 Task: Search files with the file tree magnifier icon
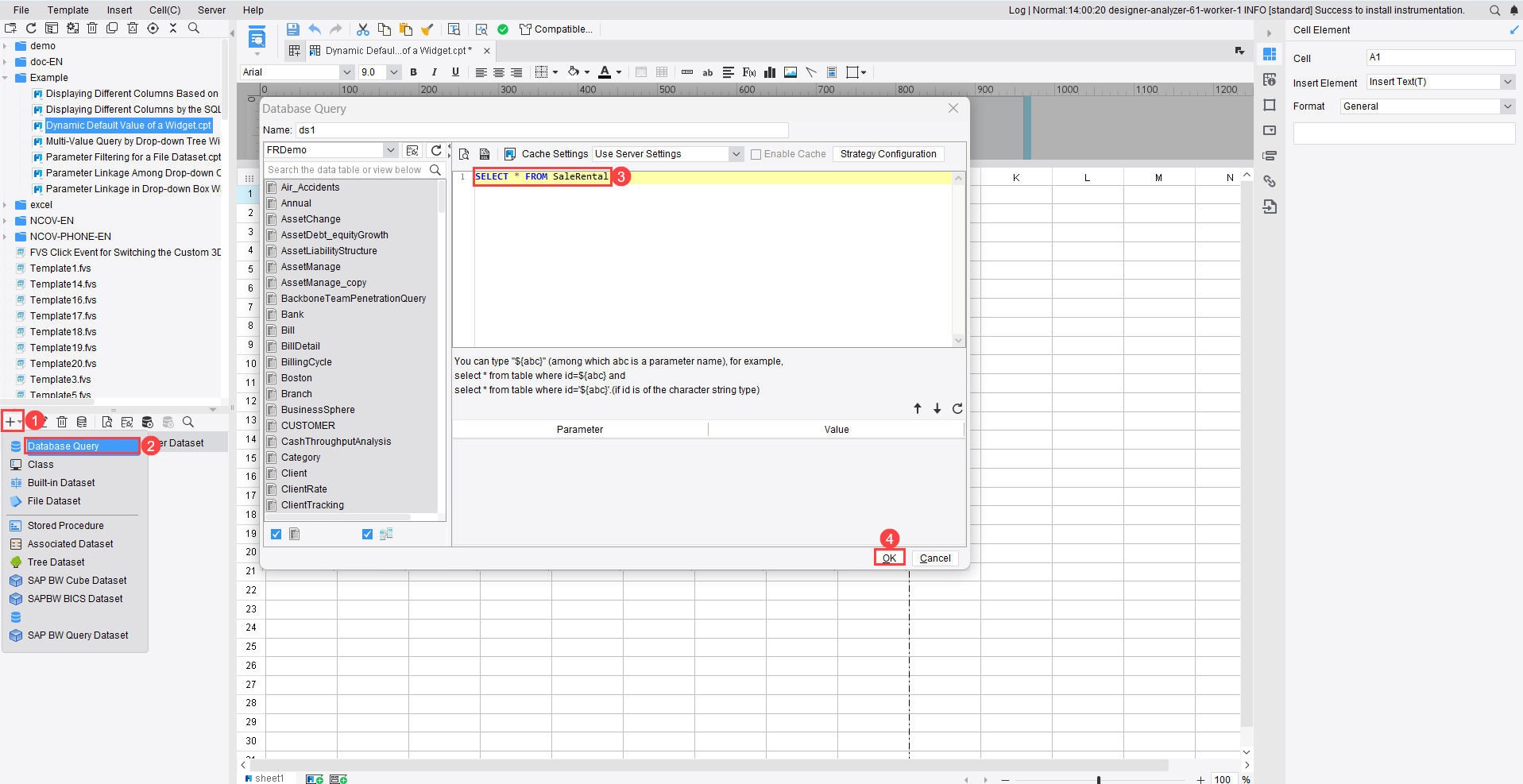coord(194,28)
